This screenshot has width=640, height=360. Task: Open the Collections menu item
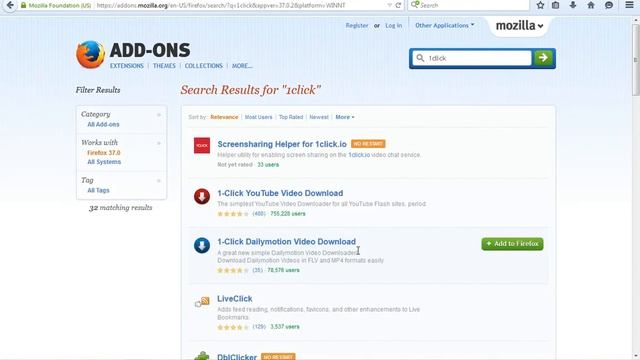click(204, 66)
